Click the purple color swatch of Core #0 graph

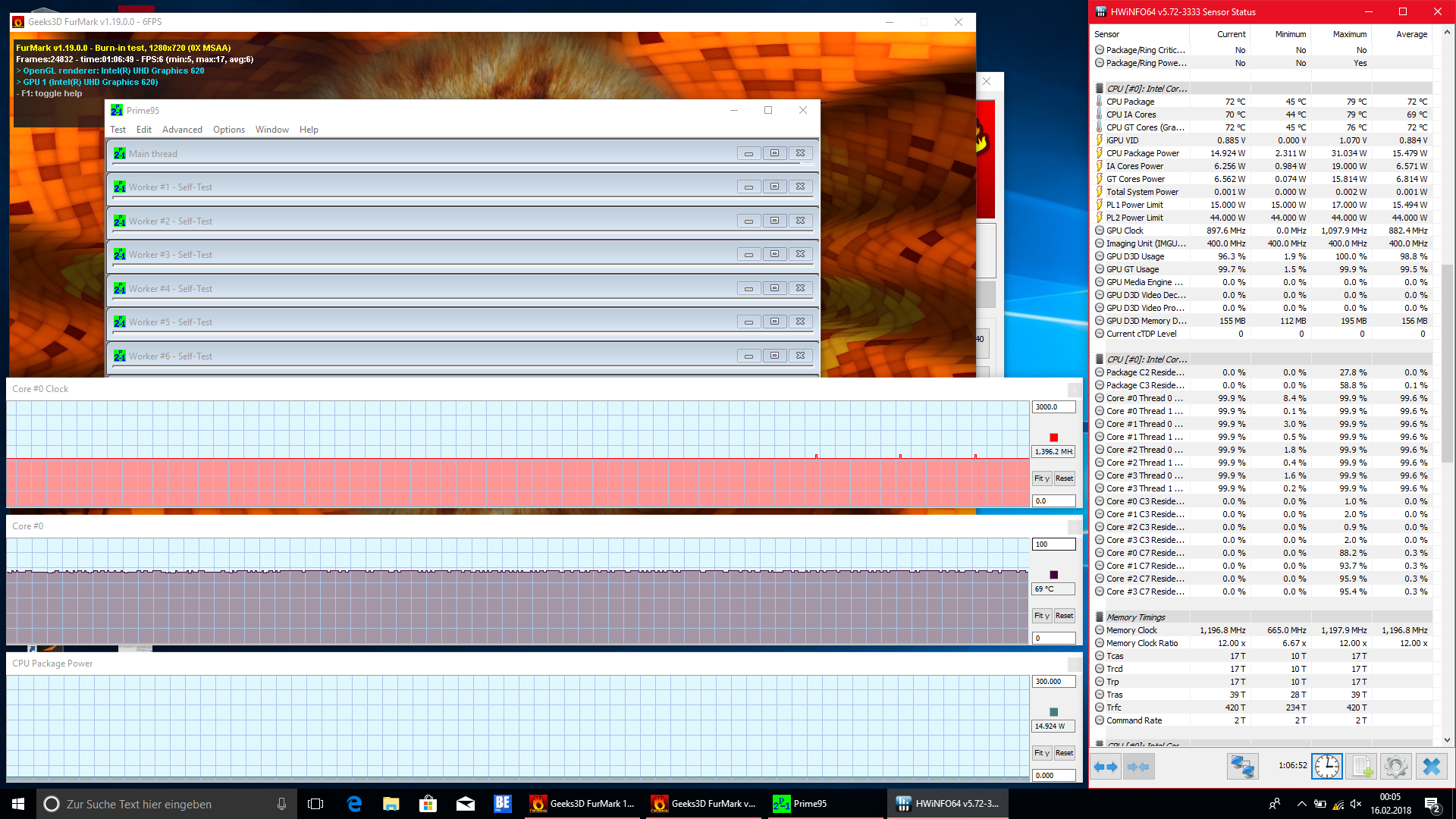1053,575
